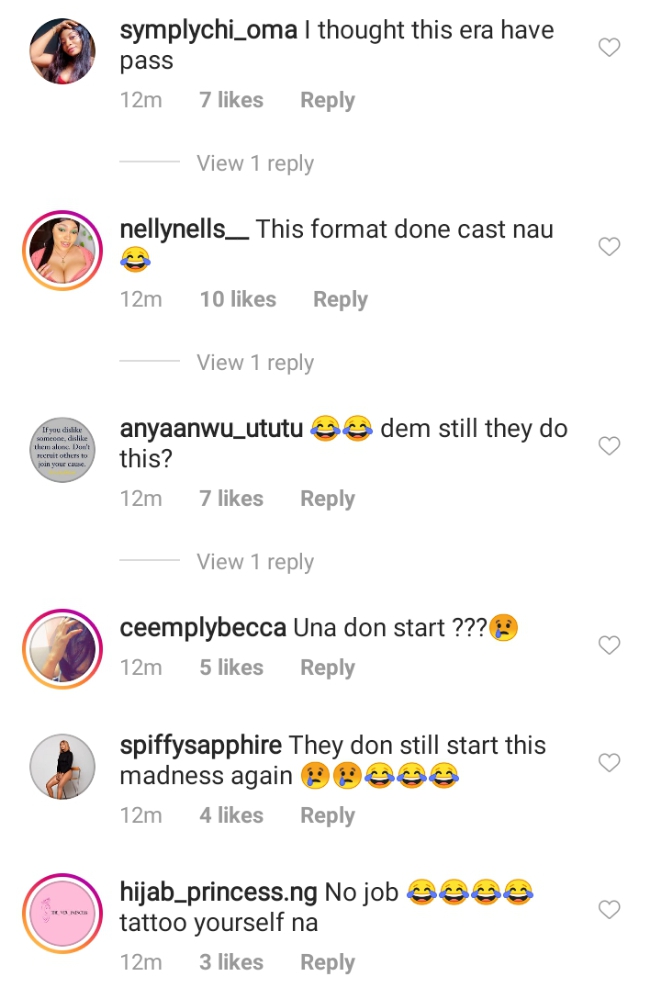Like spiffysapphire's comment using the heart
This screenshot has height=1002, width=661.
[x=608, y=763]
